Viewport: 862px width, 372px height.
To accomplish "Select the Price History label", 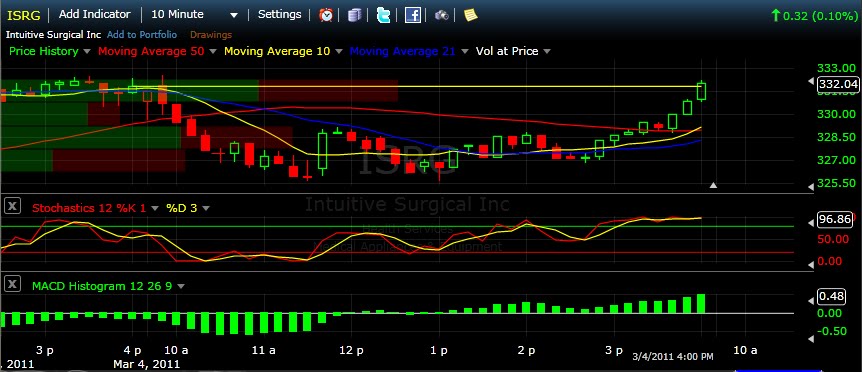I will (x=44, y=51).
